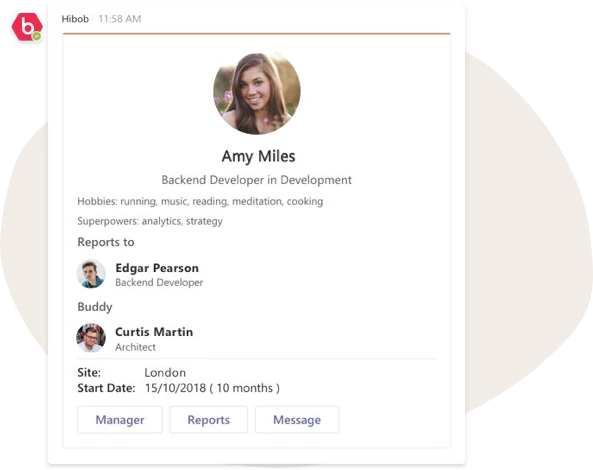Click the Edgar Pearson name
Screen dimensions: 593x470
[157, 268]
